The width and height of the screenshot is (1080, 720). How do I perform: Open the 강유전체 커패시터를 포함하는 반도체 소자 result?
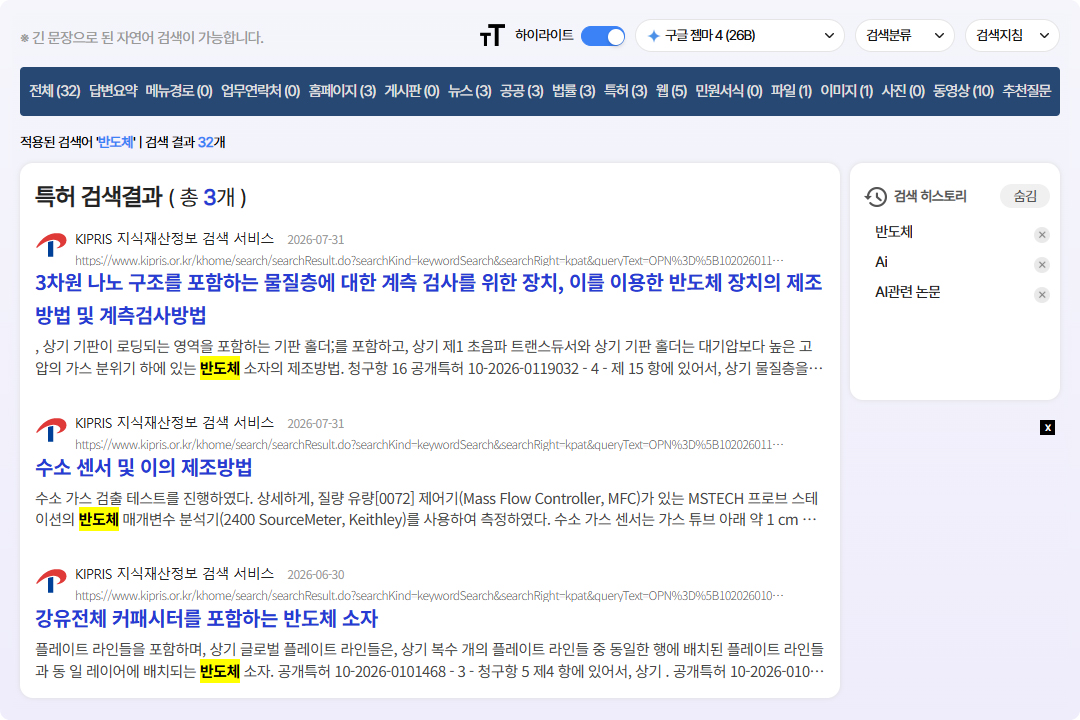click(207, 619)
